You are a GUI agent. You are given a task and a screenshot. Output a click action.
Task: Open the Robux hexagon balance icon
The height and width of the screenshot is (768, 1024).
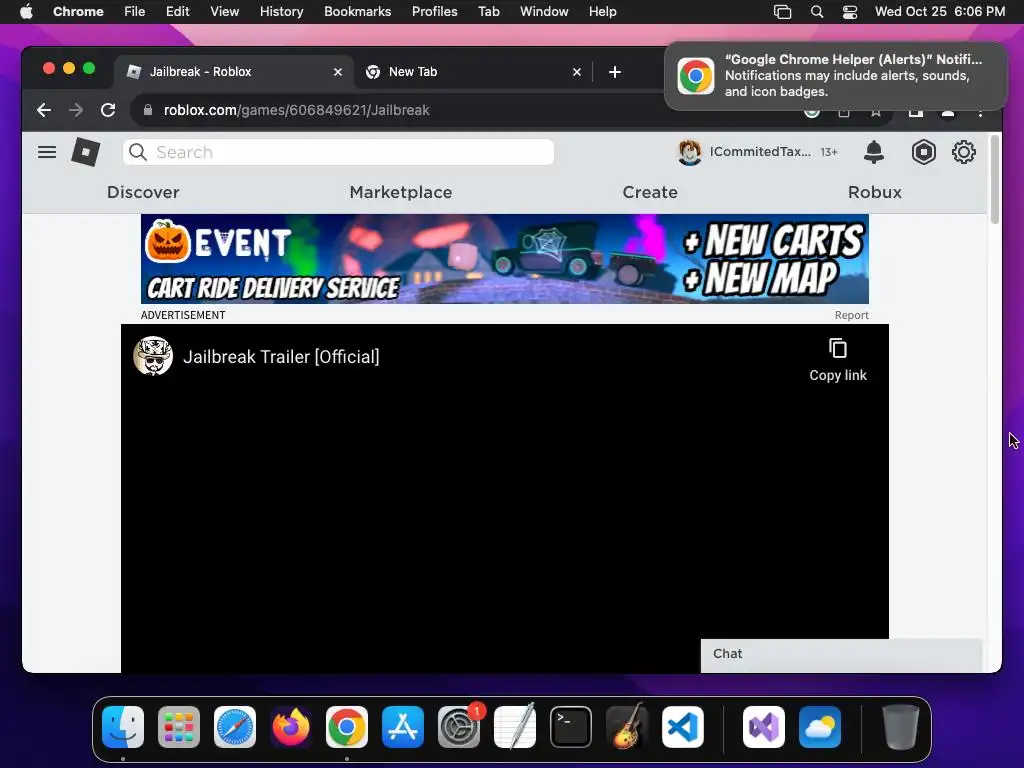(x=923, y=152)
